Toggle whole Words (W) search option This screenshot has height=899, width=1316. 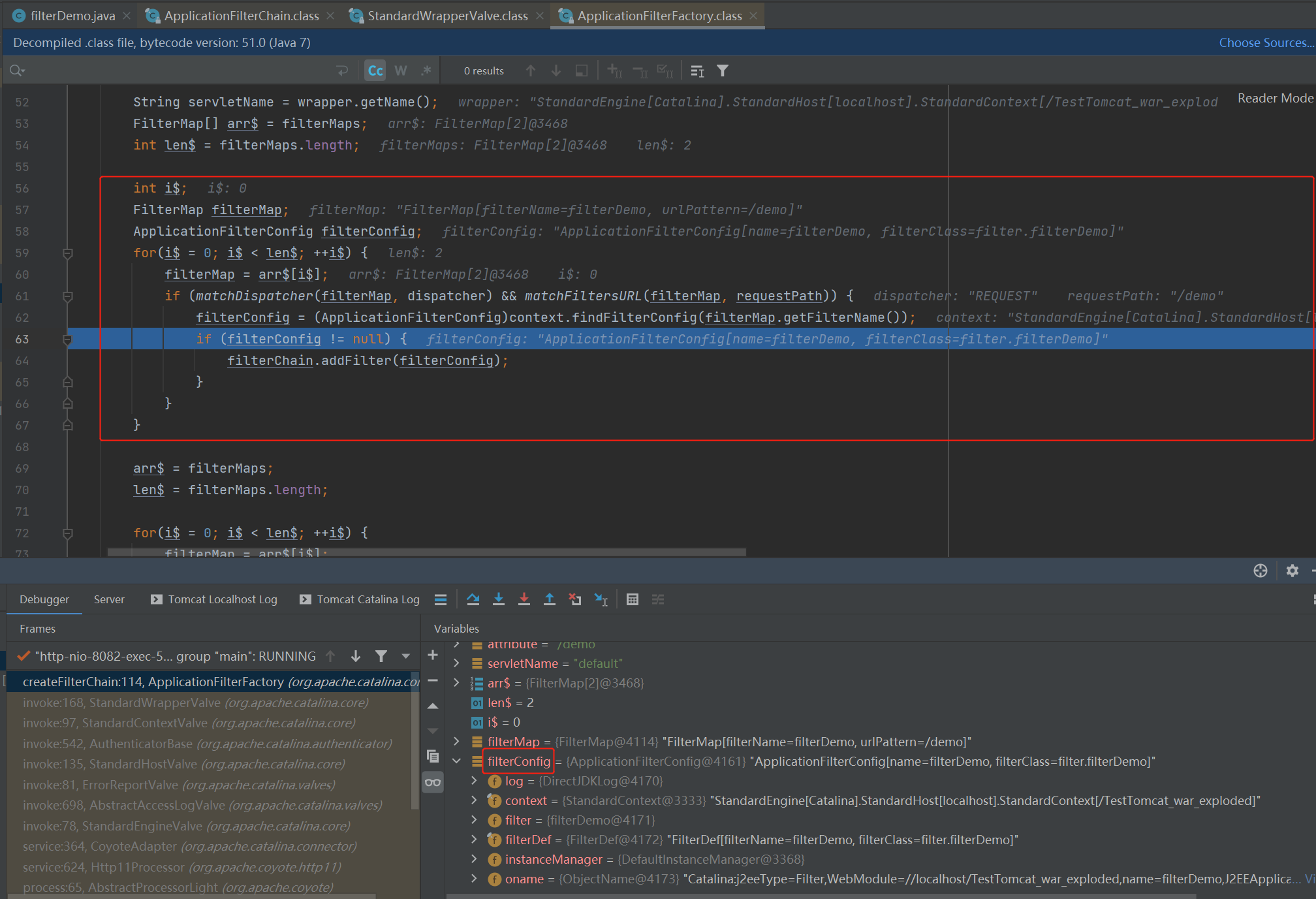pyautogui.click(x=401, y=71)
